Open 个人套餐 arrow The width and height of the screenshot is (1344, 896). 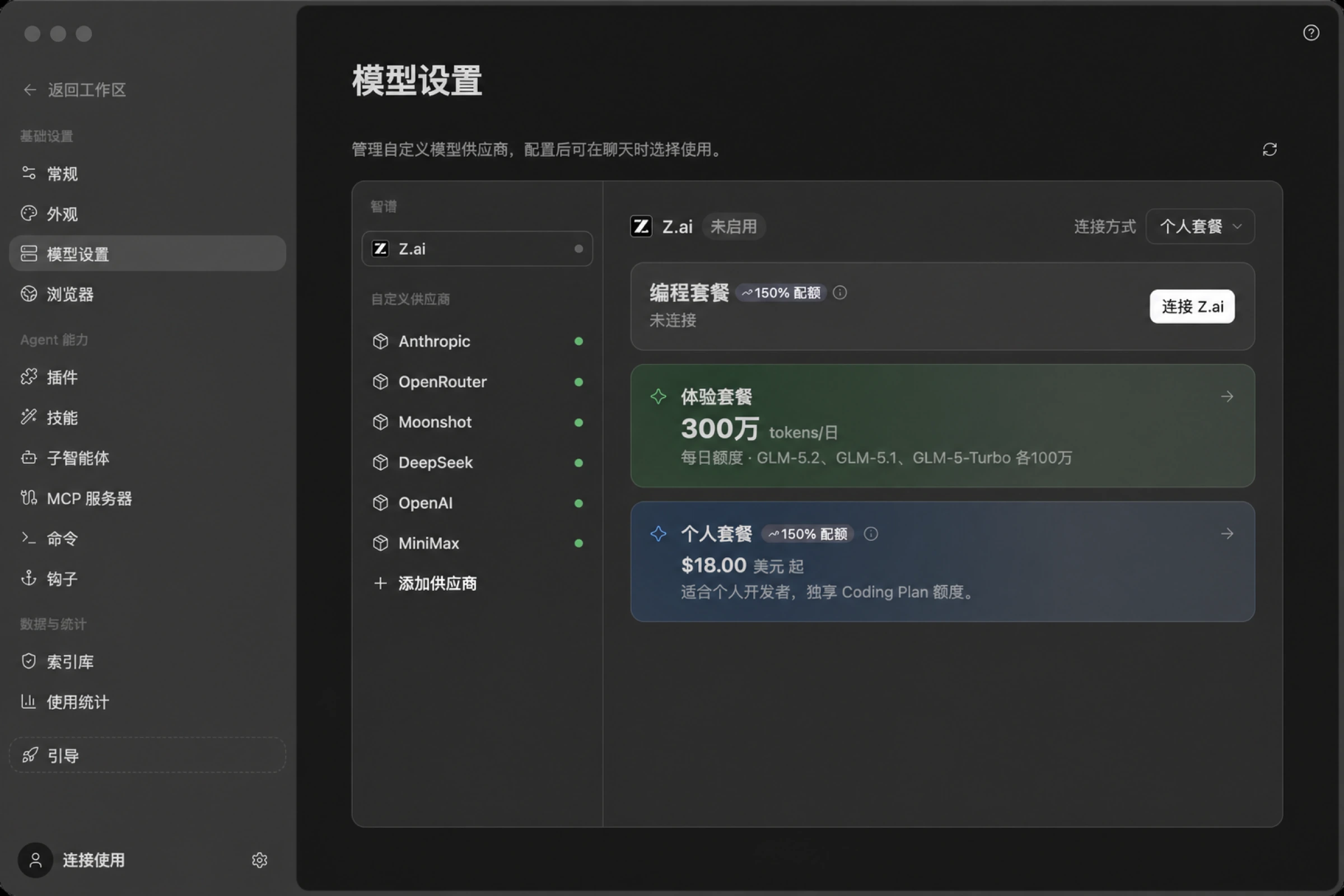tap(1227, 534)
